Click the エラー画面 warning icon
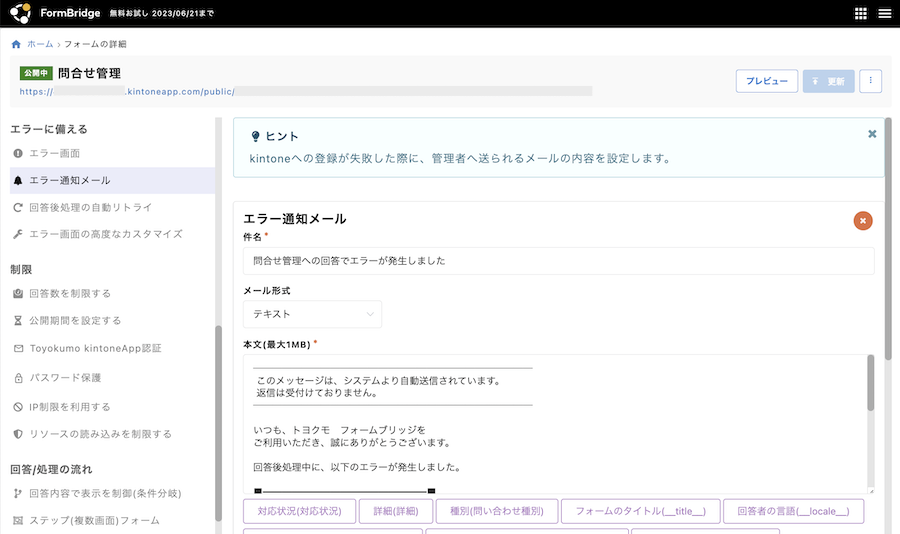Screen dimensions: 900x534 click(18, 153)
